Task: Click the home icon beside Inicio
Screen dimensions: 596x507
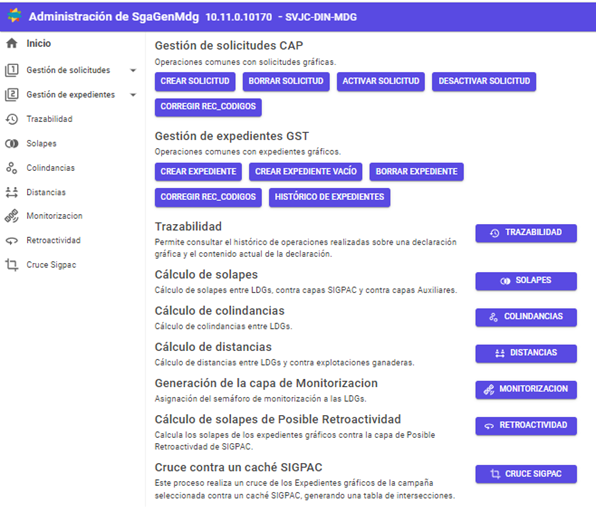Action: [x=12, y=43]
